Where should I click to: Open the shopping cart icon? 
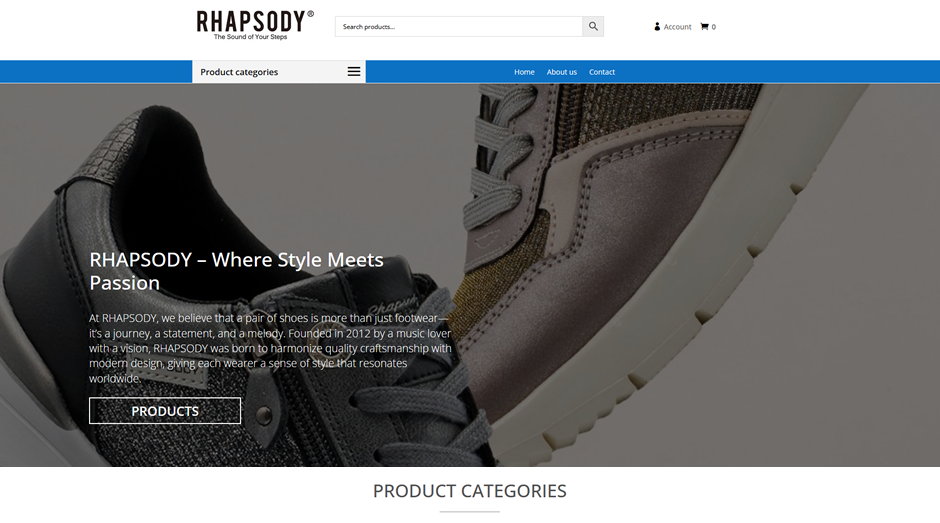point(704,26)
